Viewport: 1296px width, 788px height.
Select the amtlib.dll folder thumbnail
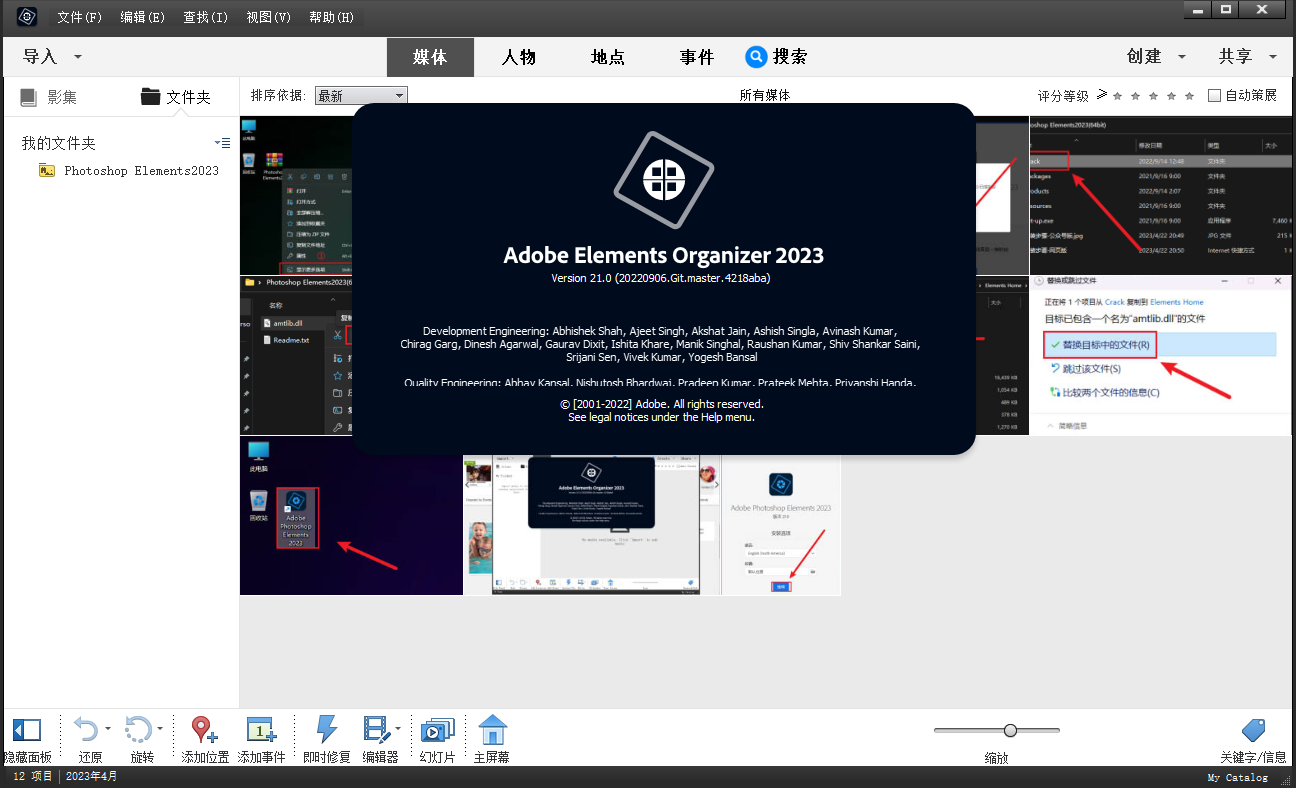coord(295,355)
